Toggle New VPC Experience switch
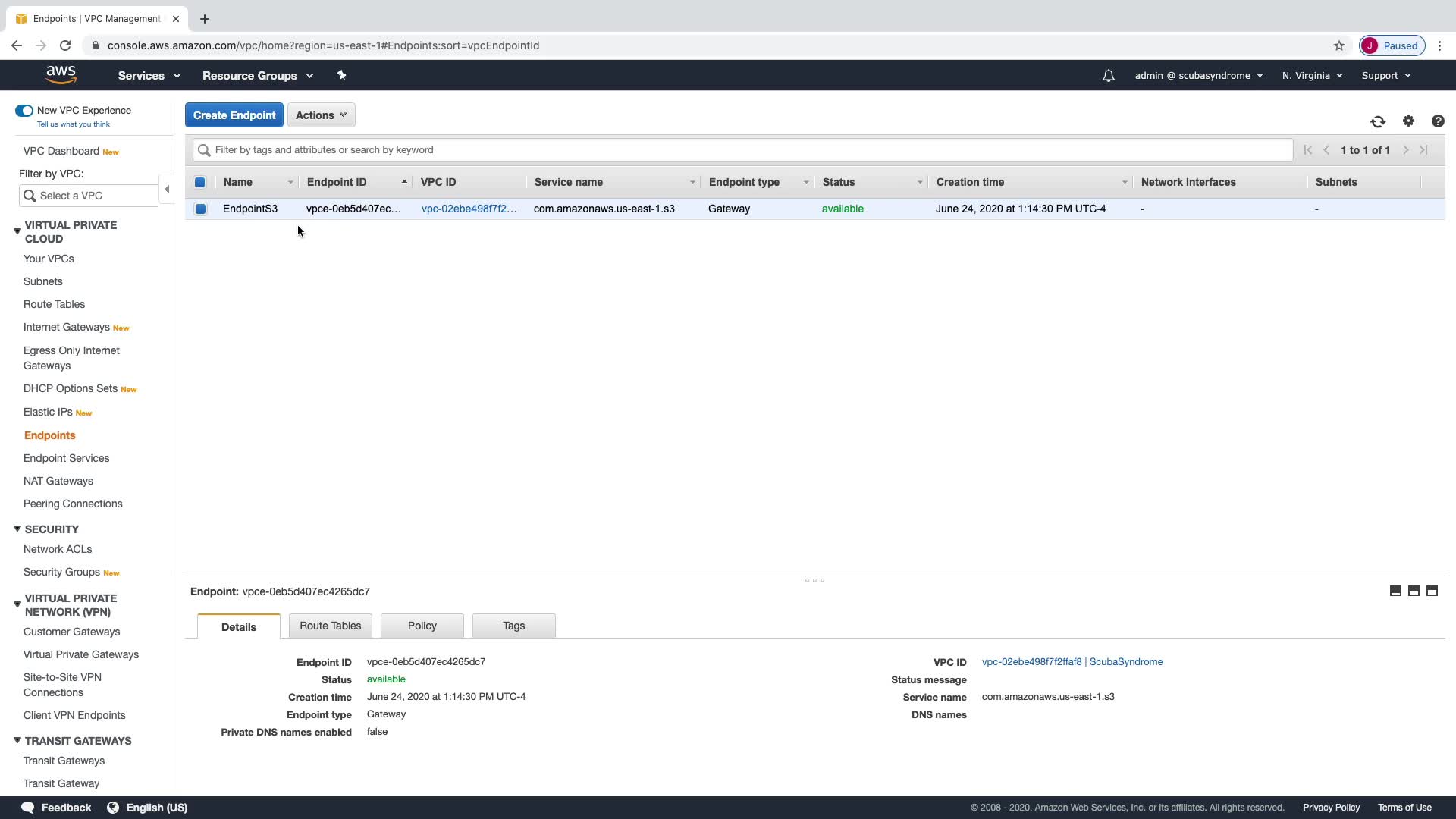 pyautogui.click(x=24, y=111)
